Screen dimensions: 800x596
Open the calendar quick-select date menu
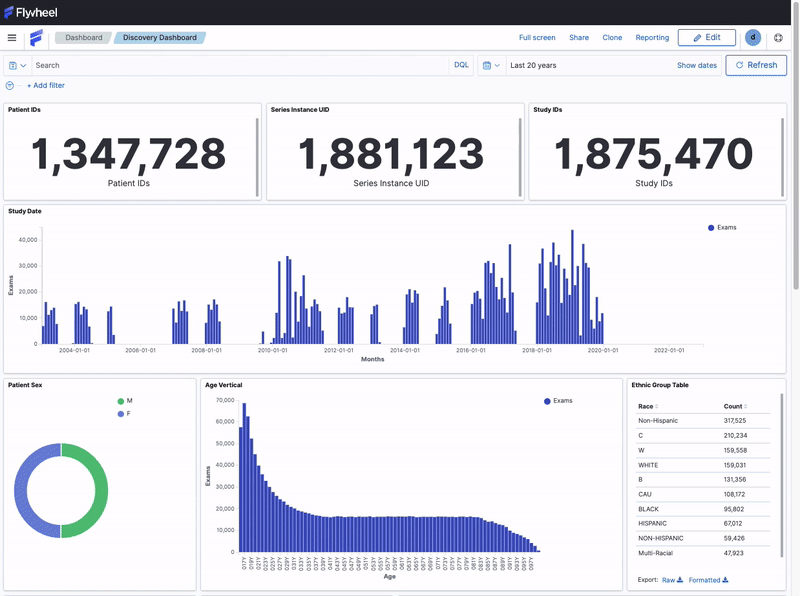pos(490,65)
